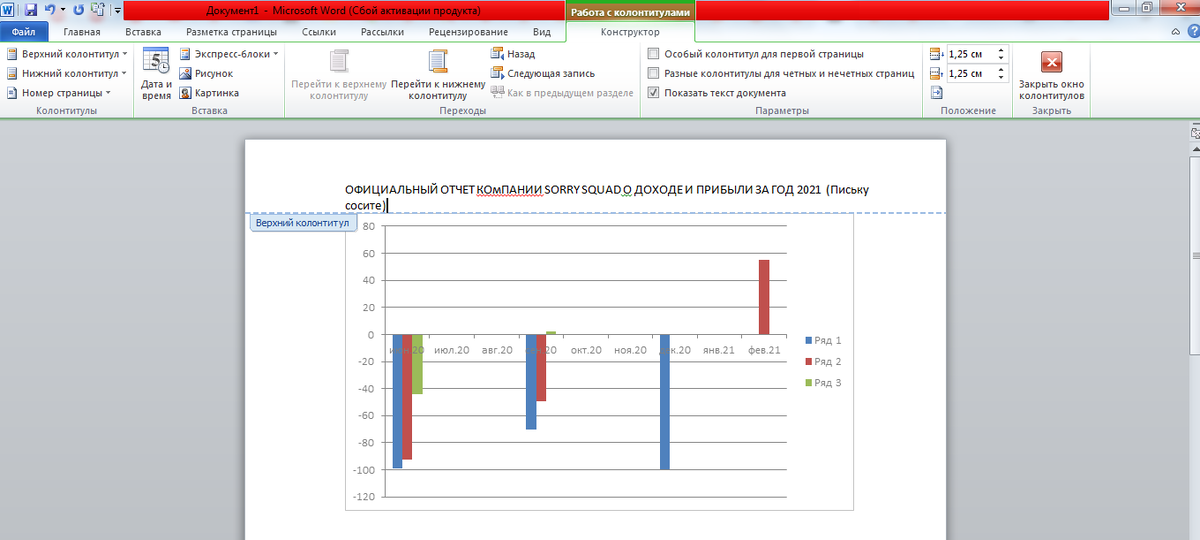Viewport: 1200px width, 540px height.
Task: Click the red фев.21 chart bar
Action: (x=764, y=297)
